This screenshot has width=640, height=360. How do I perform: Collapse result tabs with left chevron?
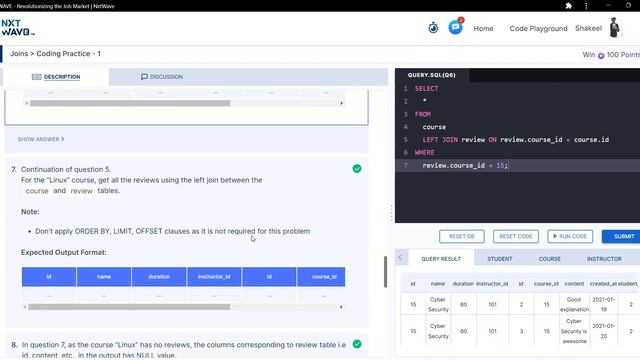[x=400, y=258]
